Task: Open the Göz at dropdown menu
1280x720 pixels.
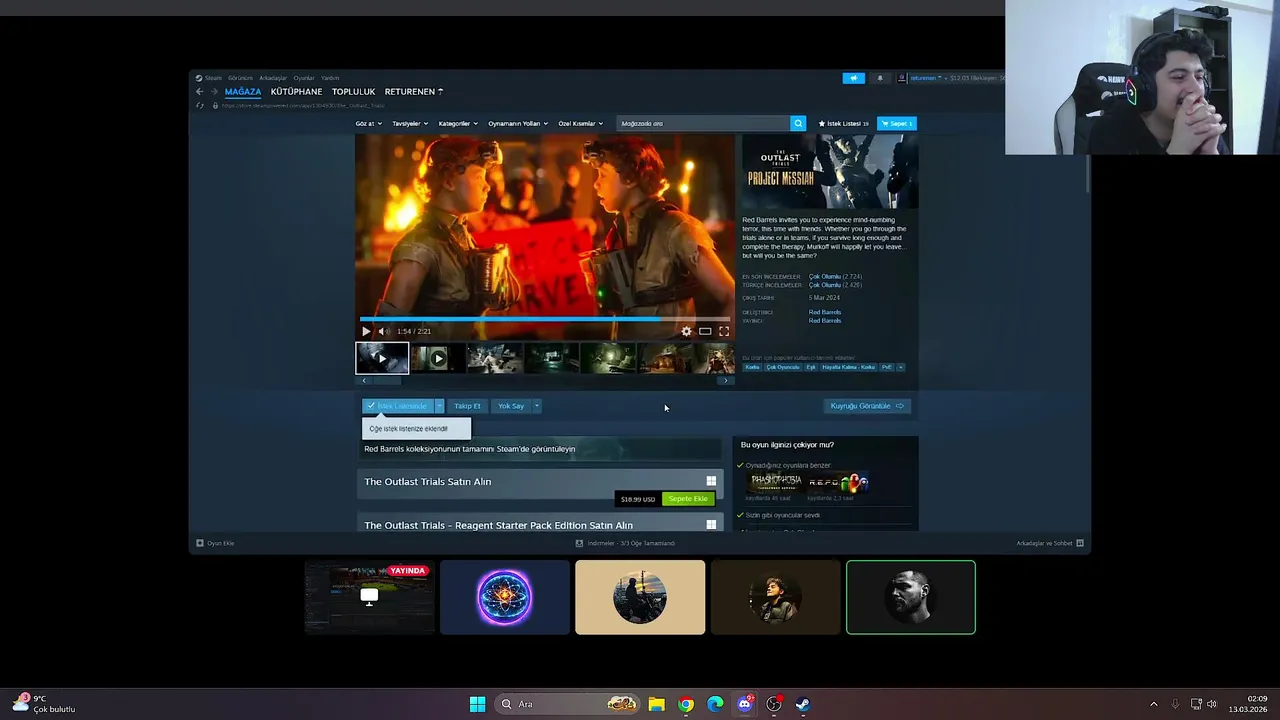Action: point(368,123)
